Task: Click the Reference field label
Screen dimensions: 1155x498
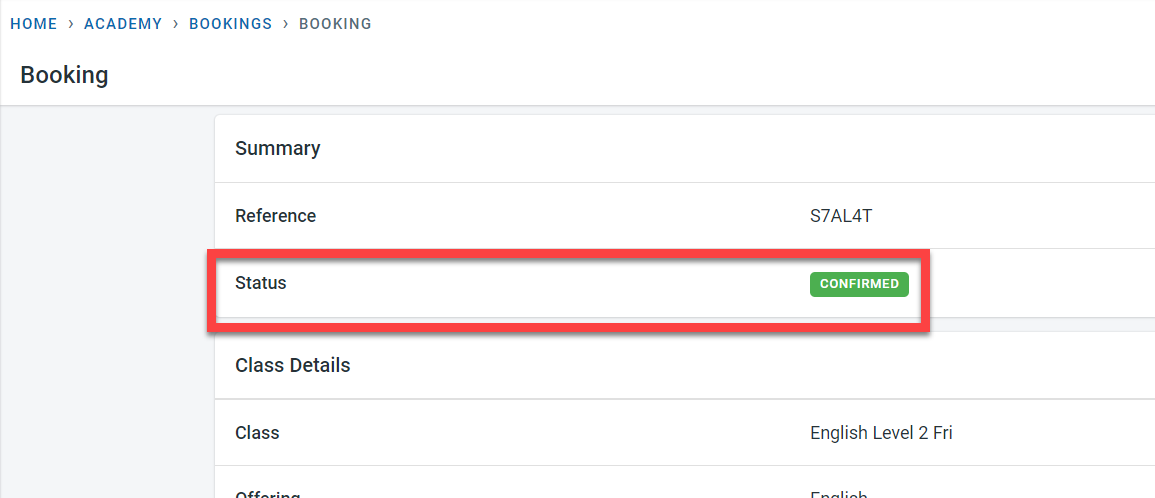Action: tap(275, 216)
